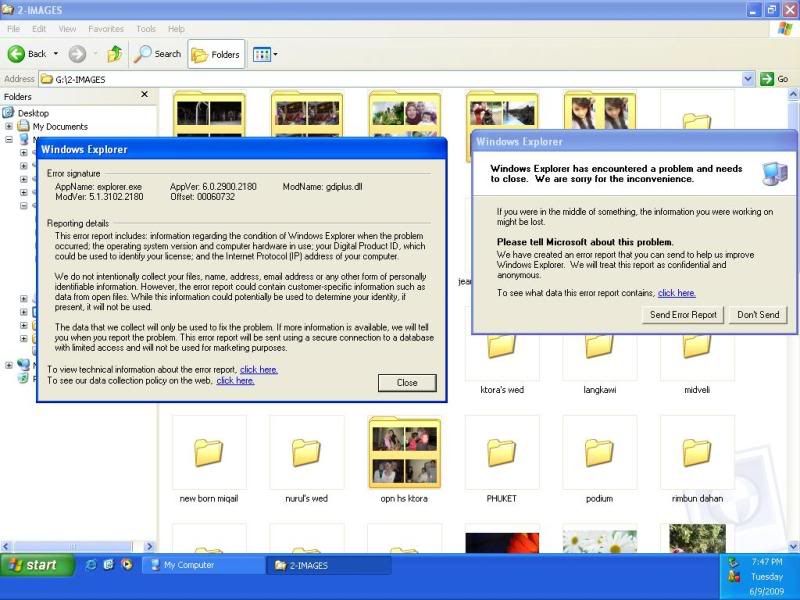Image resolution: width=800 pixels, height=600 pixels.
Task: Expand the My Documents tree node
Action: (x=9, y=126)
